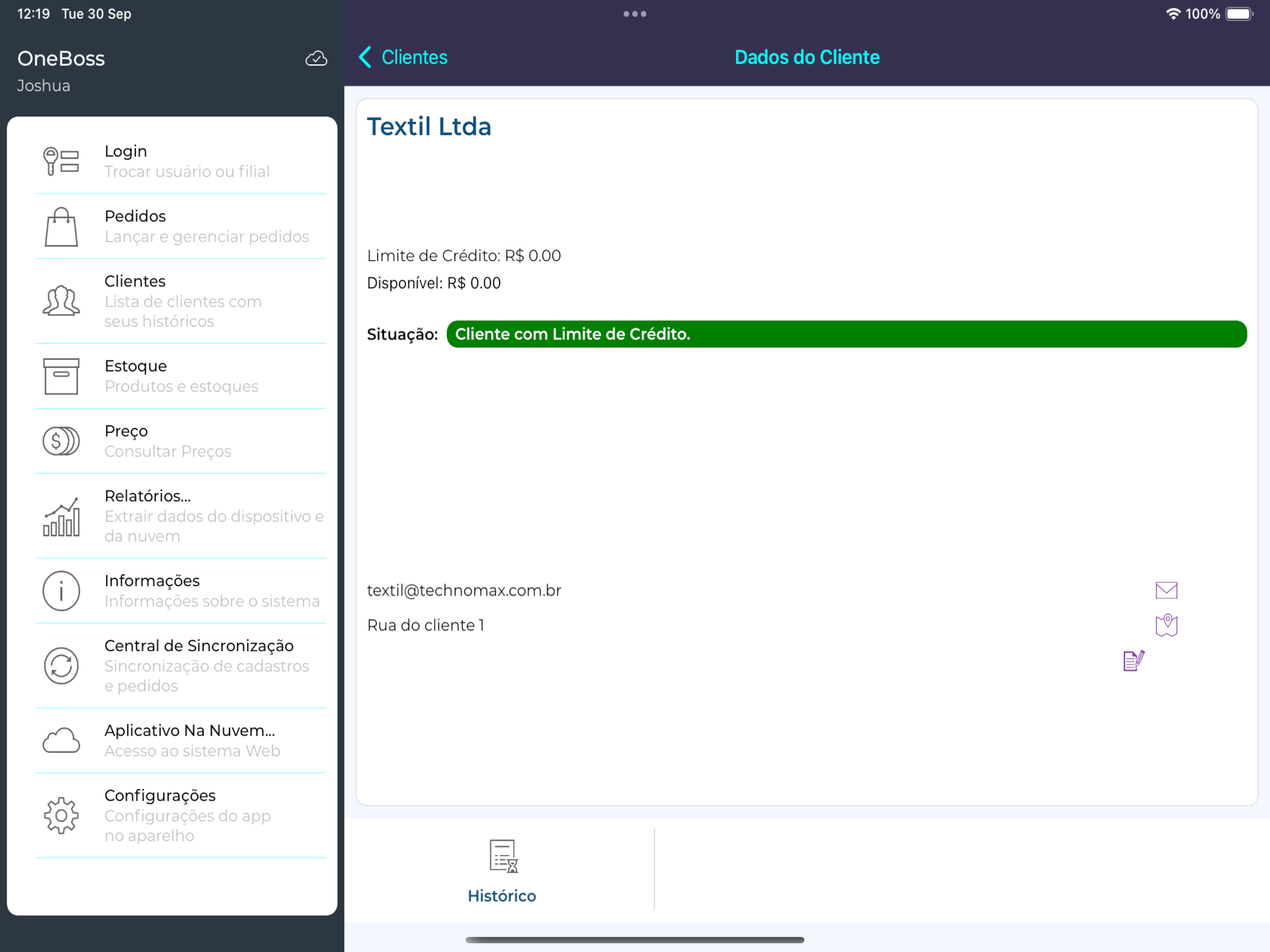
Task: Open Login menu entry
Action: 180,161
